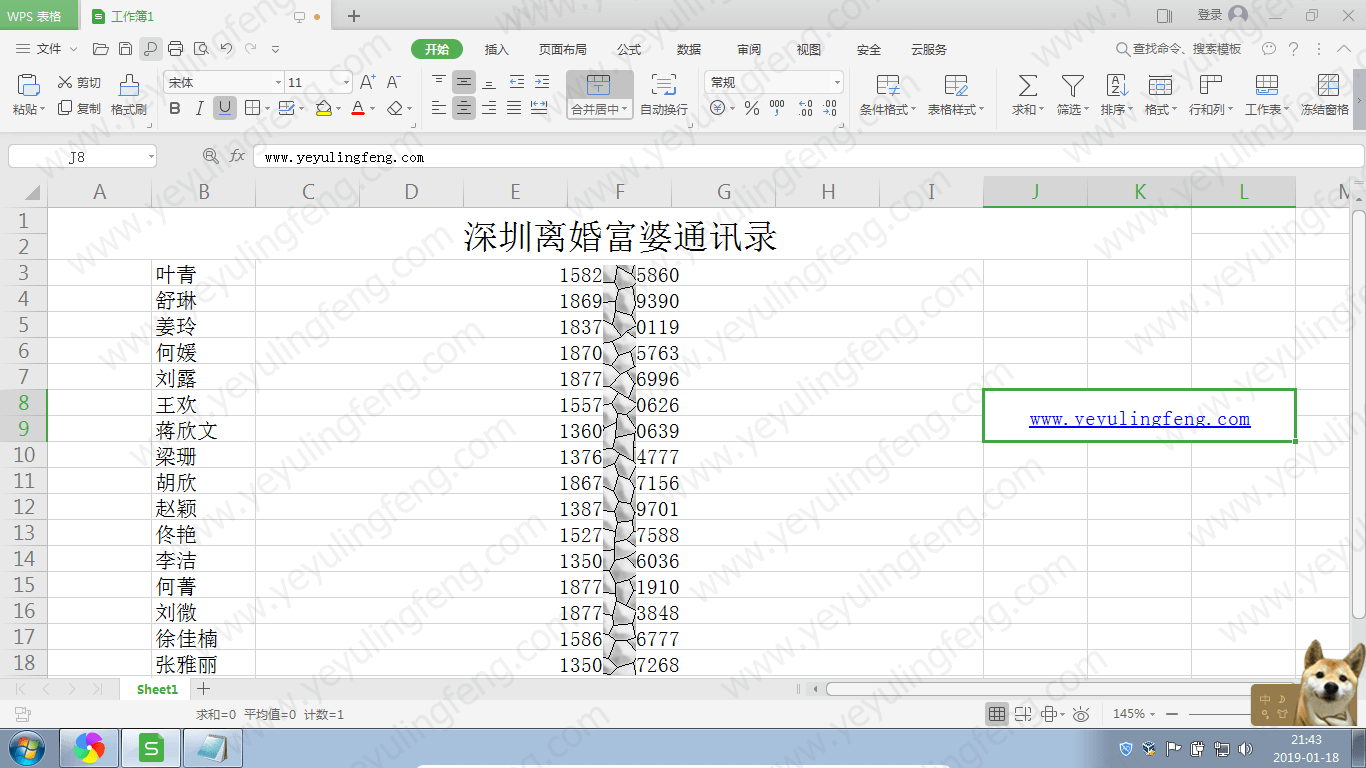This screenshot has width=1366, height=768.
Task: Toggle vertical middle alignment
Action: point(464,82)
